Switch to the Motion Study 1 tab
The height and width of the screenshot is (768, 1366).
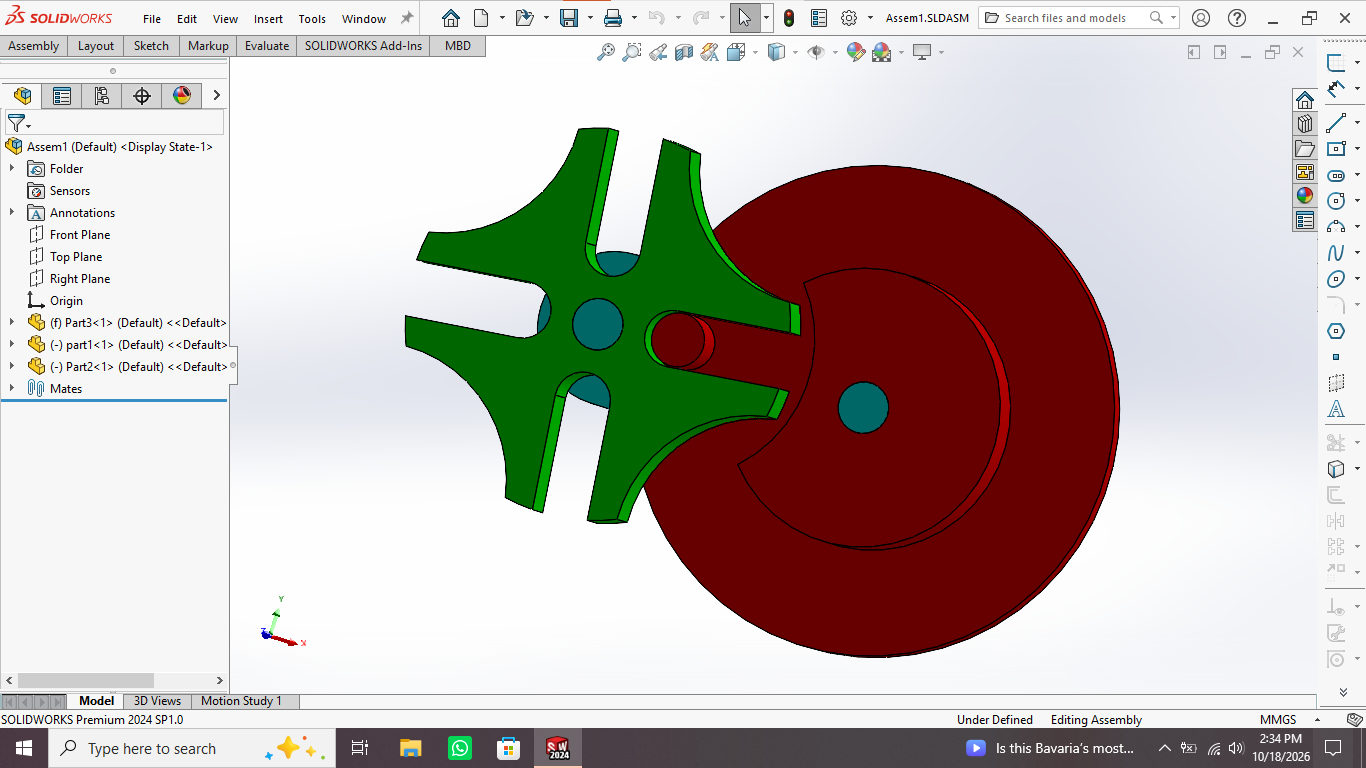coord(242,701)
